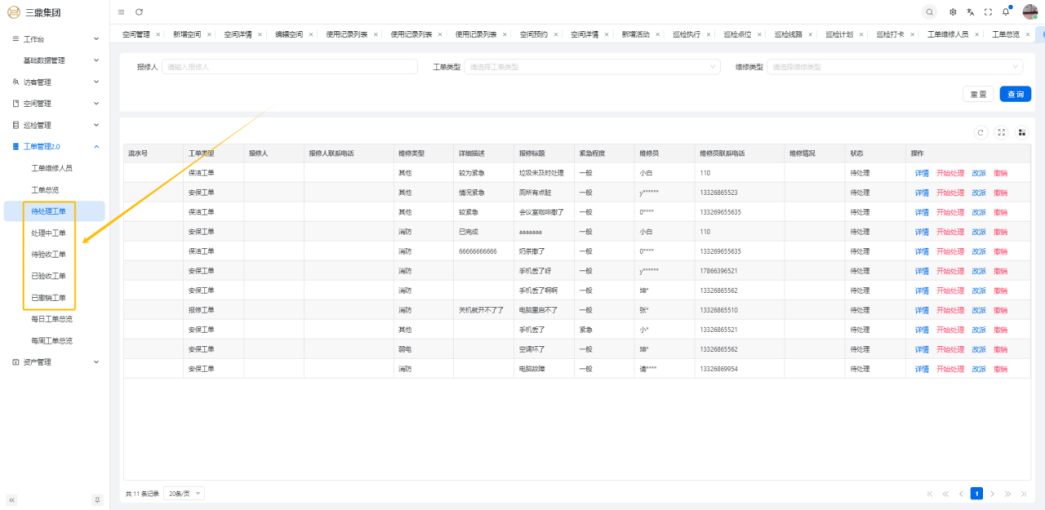Open the 维修类型 dropdown
1045x510 pixels.
pyautogui.click(x=895, y=67)
